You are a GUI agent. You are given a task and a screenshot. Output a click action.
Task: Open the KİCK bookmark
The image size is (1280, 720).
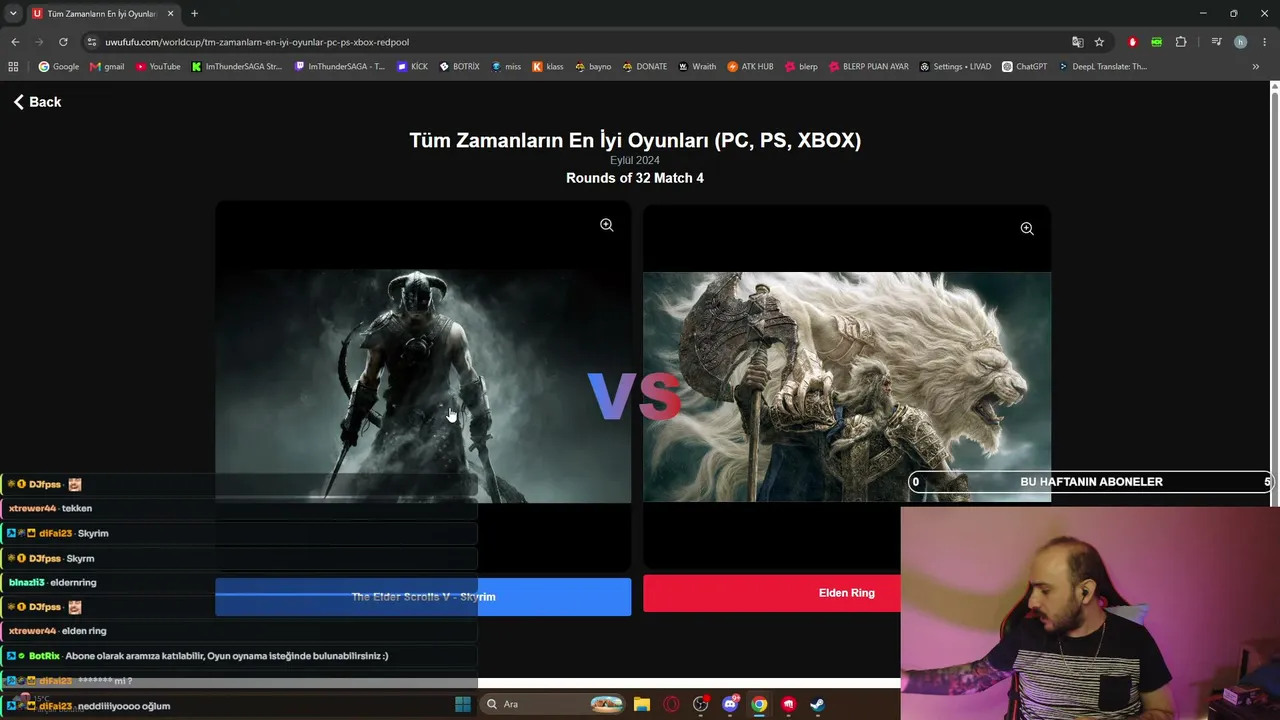[x=412, y=67]
